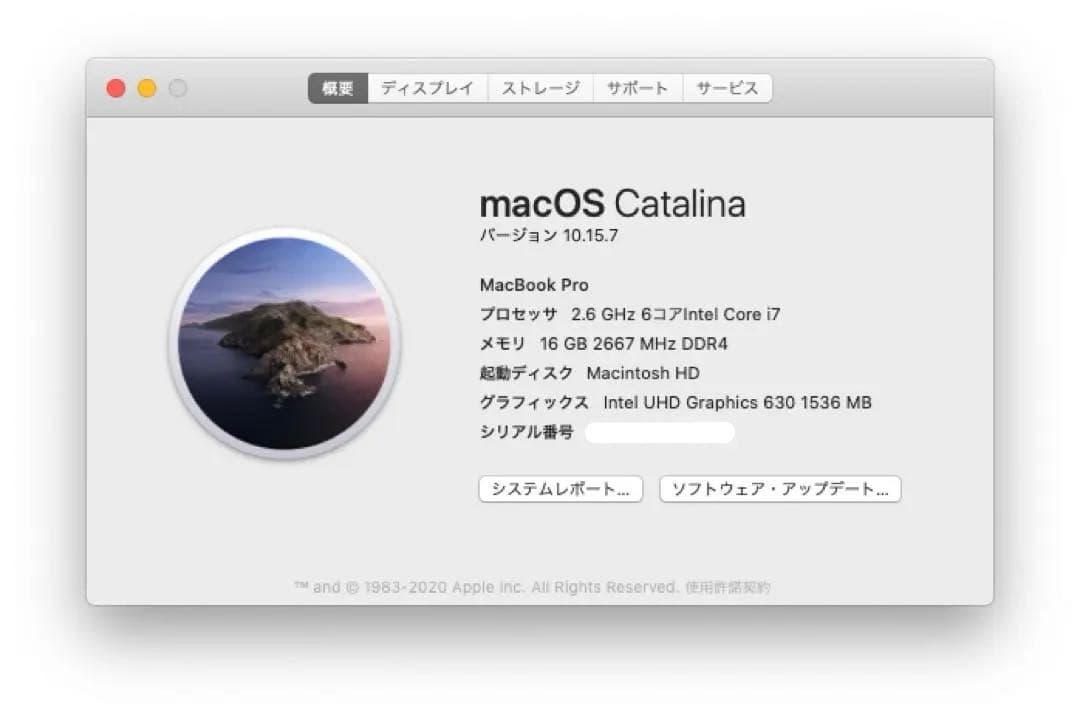1080x720 pixels.
Task: Click the macOS Catalina title
Action: pyautogui.click(x=614, y=203)
